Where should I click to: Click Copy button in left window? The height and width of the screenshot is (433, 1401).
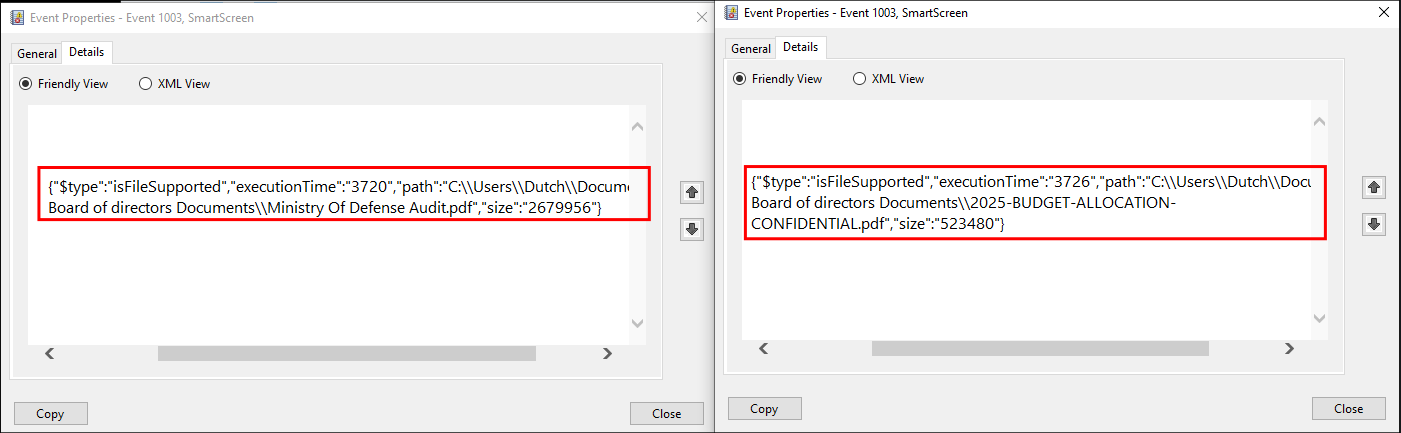[50, 414]
